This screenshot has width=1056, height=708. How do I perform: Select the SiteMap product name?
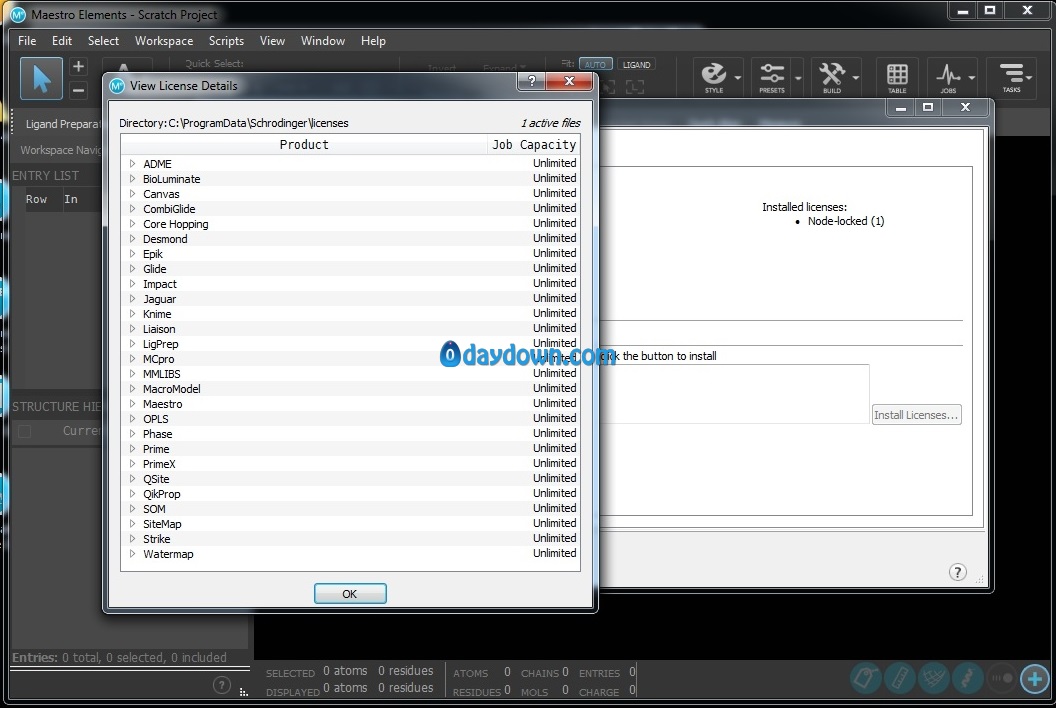pyautogui.click(x=162, y=523)
